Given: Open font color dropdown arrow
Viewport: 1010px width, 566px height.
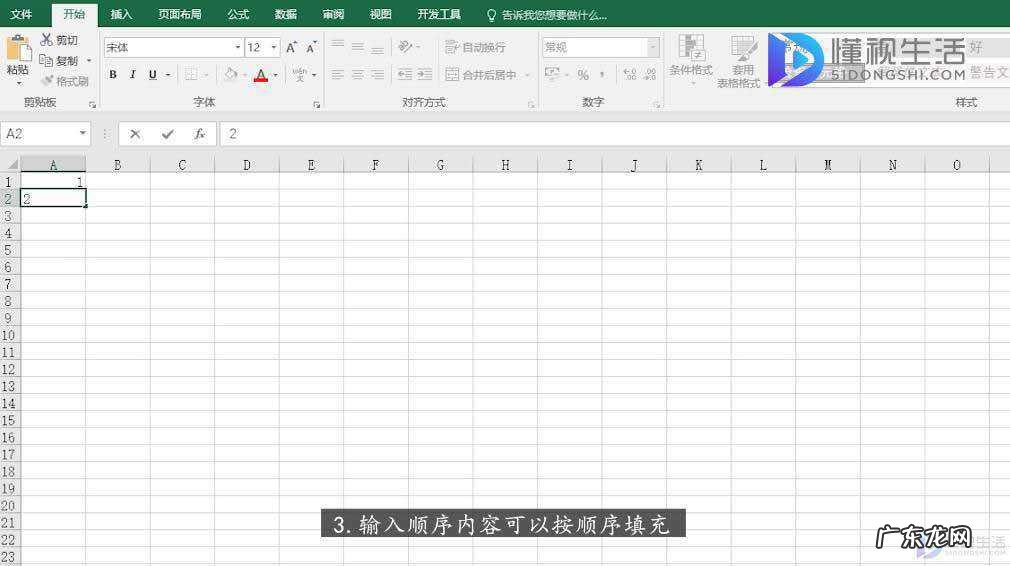Looking at the screenshot, I should (276, 75).
